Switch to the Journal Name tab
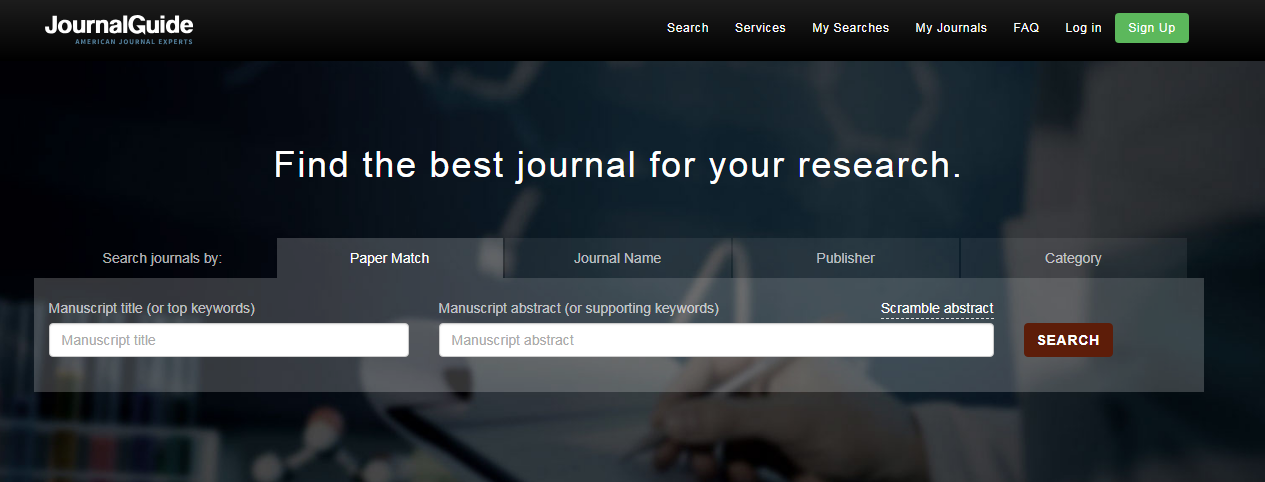The height and width of the screenshot is (482, 1265). (617, 258)
